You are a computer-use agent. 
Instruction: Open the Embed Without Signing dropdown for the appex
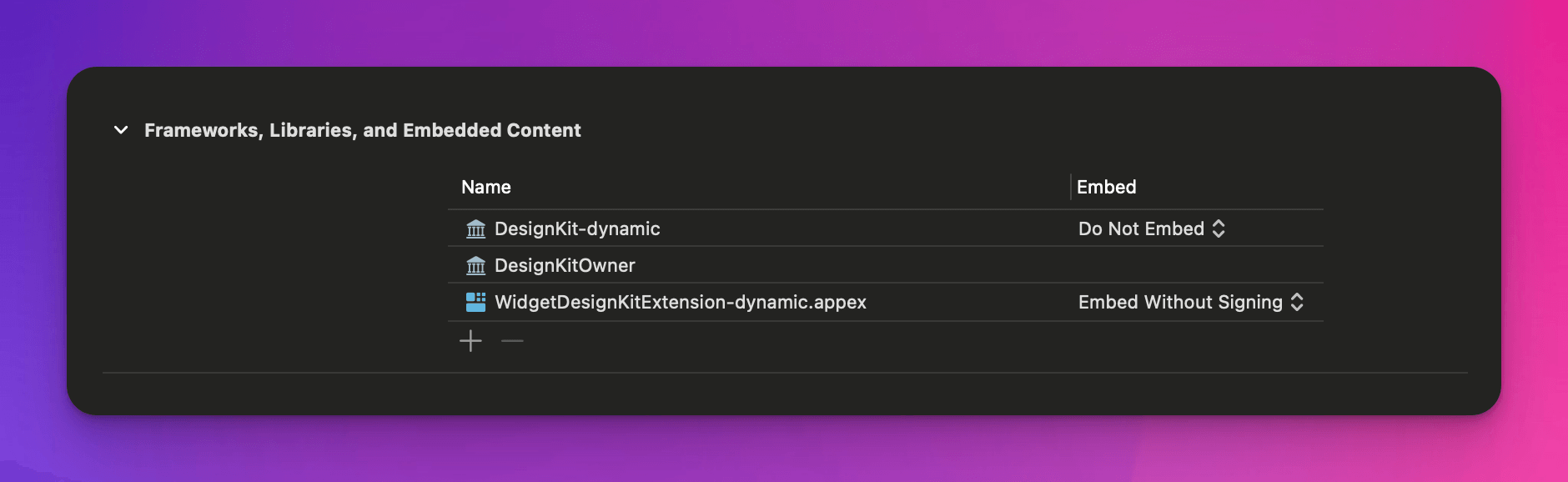point(1184,302)
